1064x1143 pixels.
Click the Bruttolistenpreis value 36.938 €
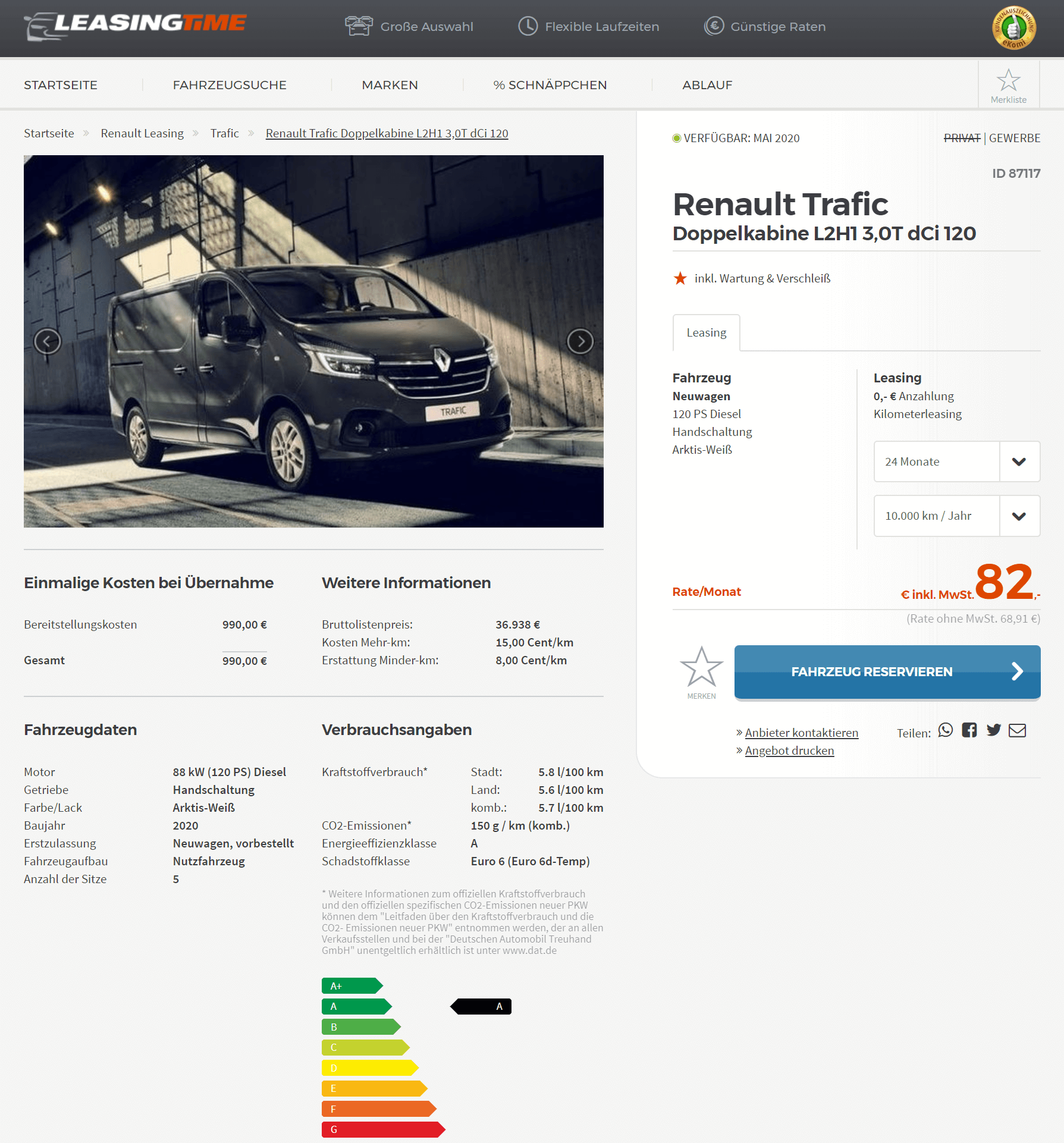click(x=518, y=624)
